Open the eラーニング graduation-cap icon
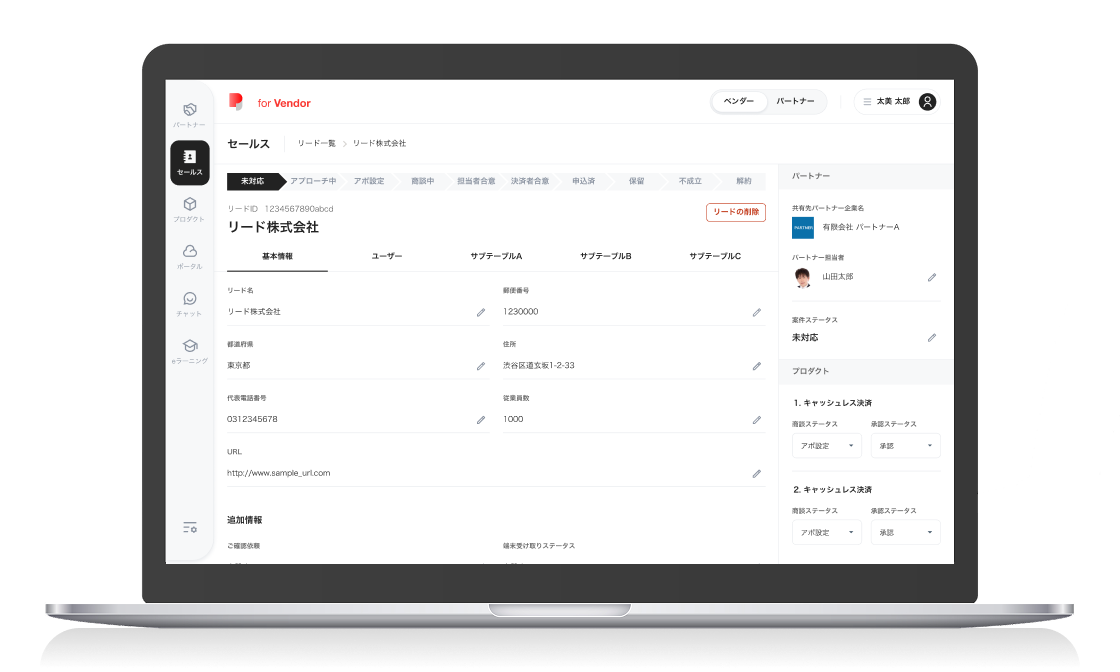The height and width of the screenshot is (672, 1120). pos(189,345)
